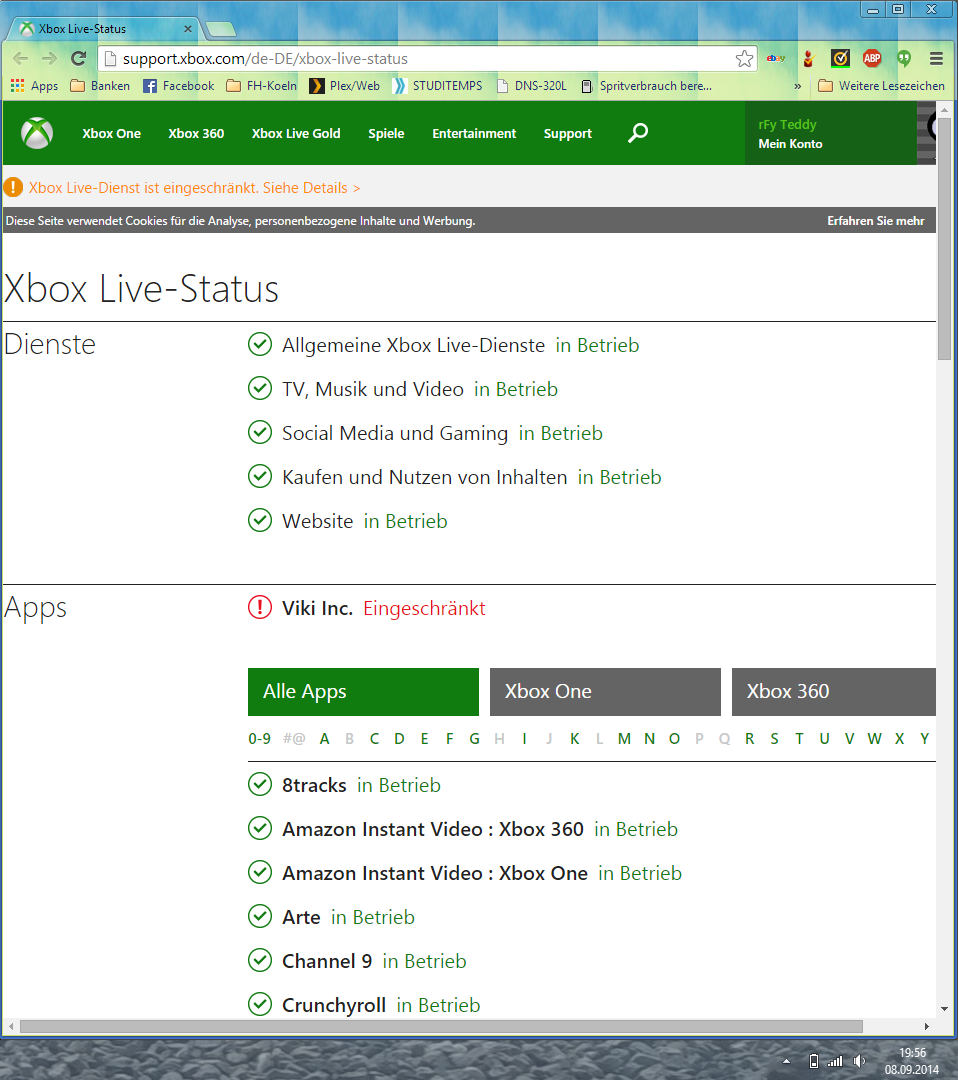Bookmark this page with the star icon

pyautogui.click(x=744, y=59)
